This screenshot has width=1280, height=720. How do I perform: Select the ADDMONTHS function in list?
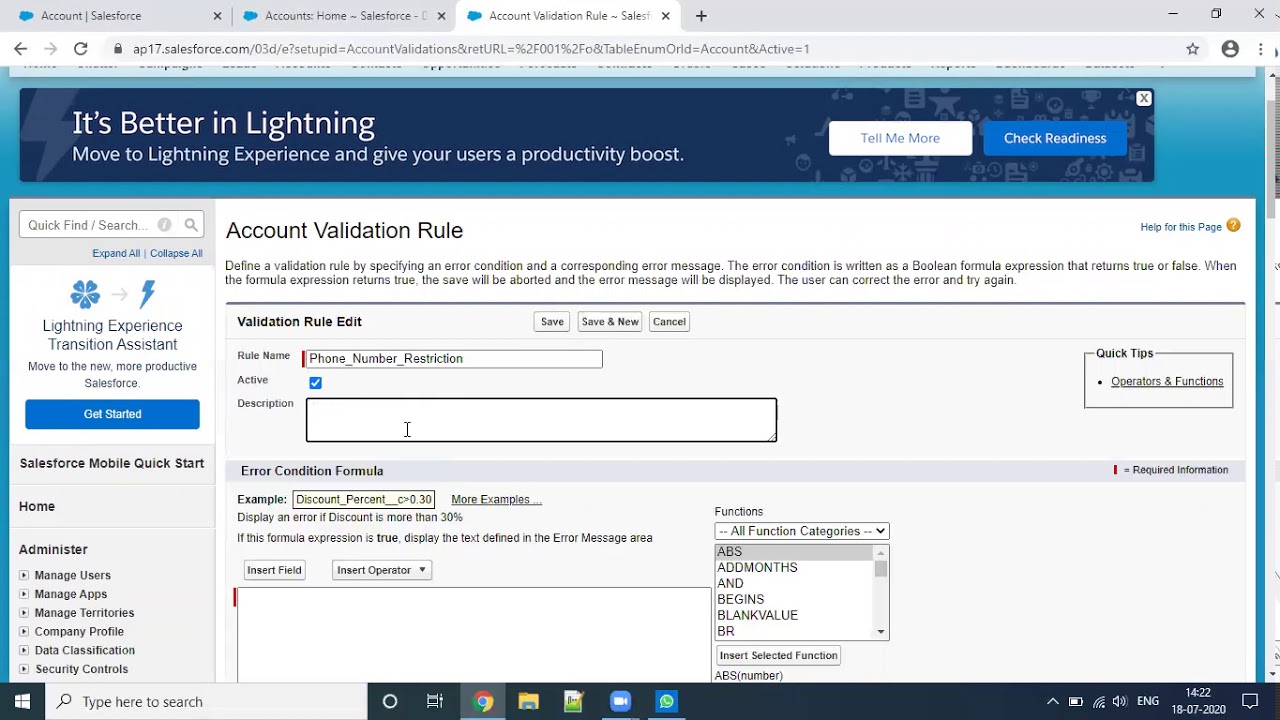(x=757, y=567)
